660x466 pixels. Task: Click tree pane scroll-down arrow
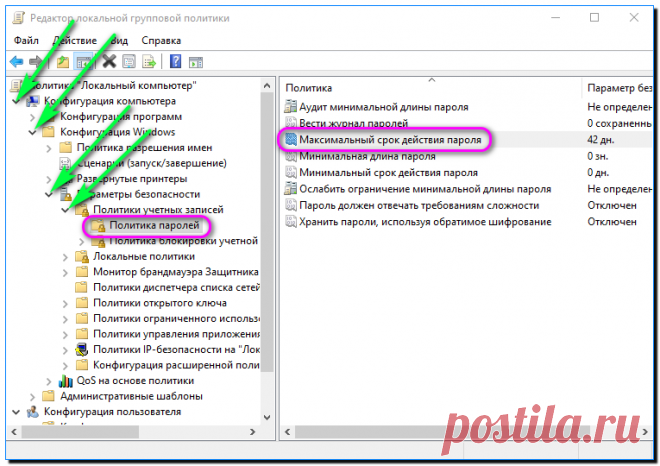[267, 417]
